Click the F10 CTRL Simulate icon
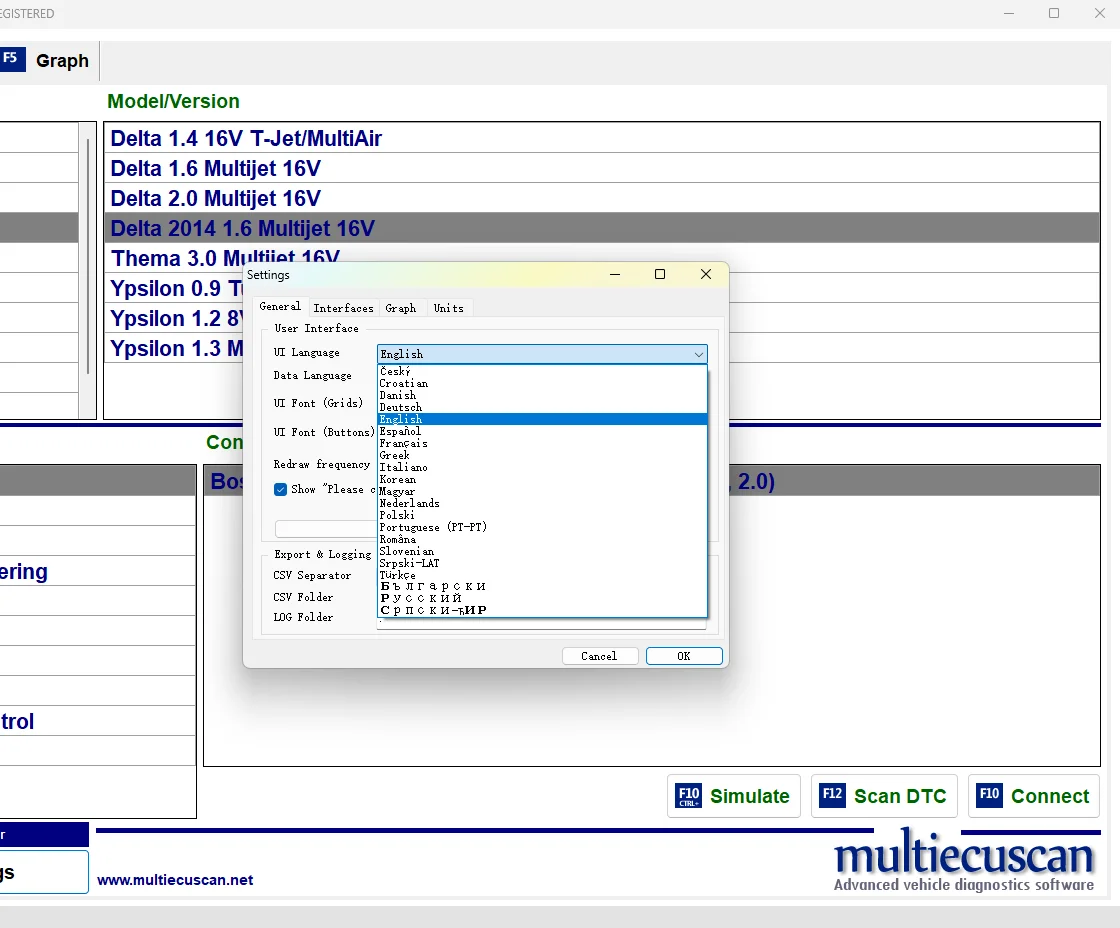 pyautogui.click(x=689, y=796)
